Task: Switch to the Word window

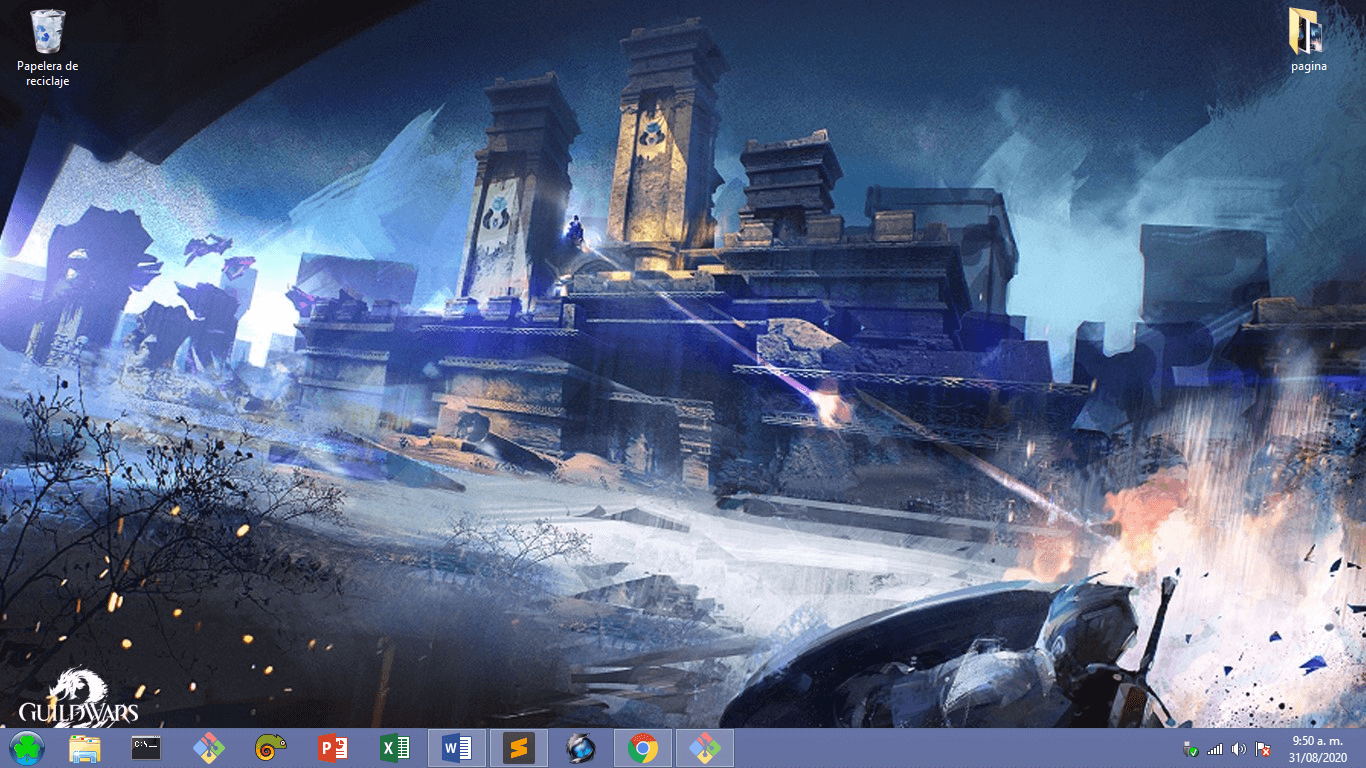Action: [457, 748]
